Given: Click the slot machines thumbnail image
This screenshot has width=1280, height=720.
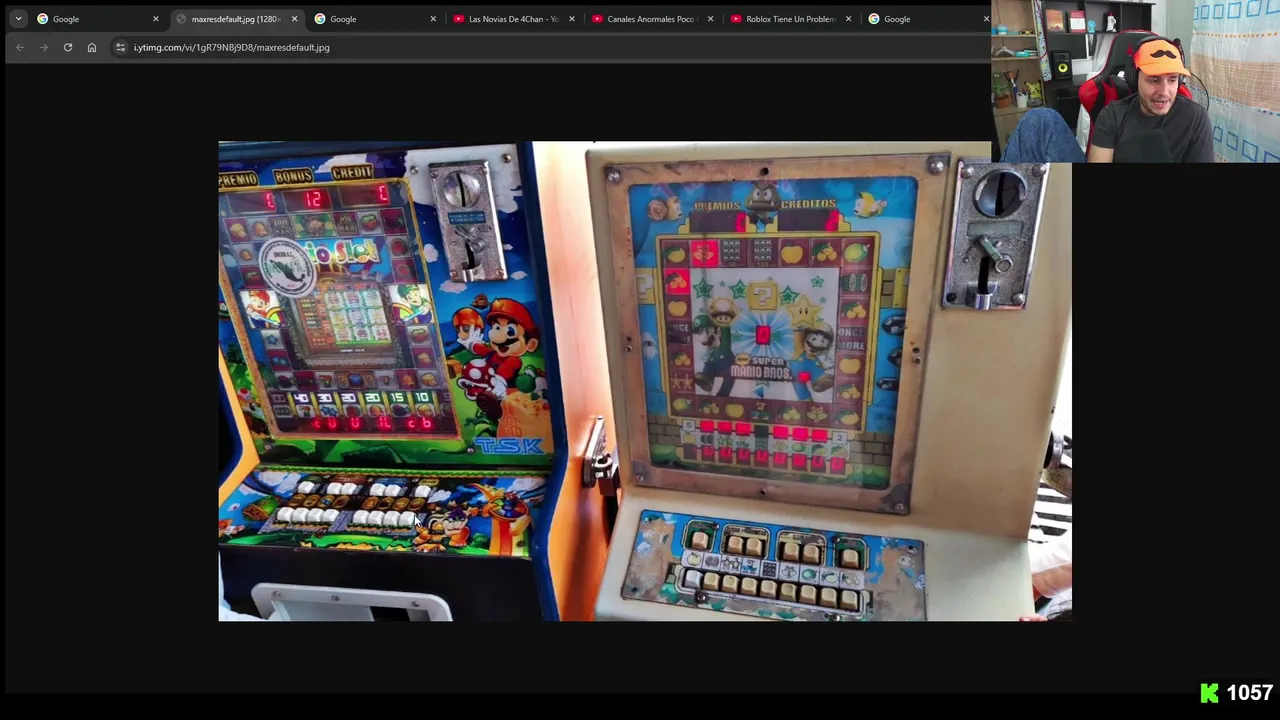Looking at the screenshot, I should [x=645, y=381].
